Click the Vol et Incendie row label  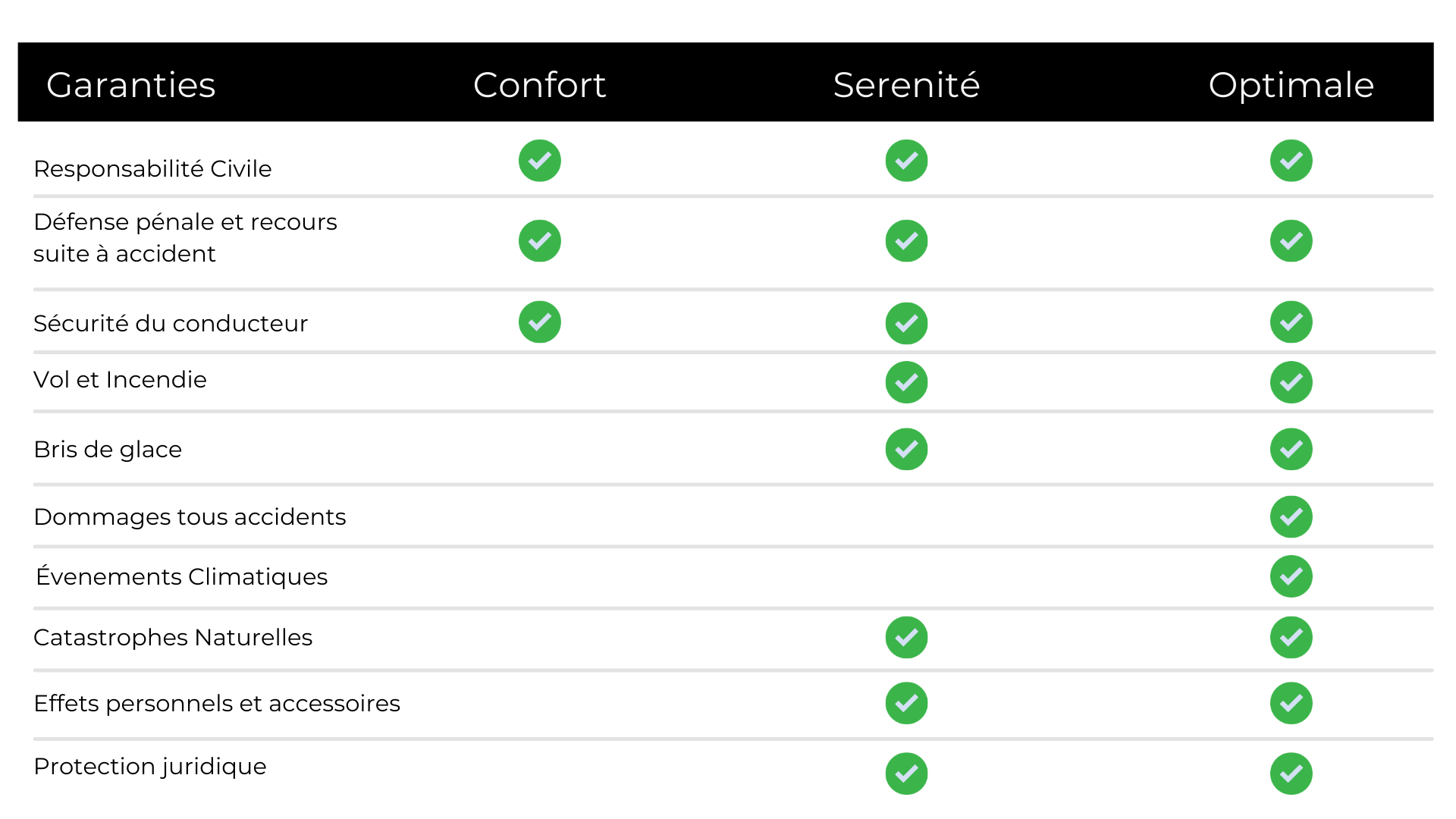pyautogui.click(x=120, y=379)
